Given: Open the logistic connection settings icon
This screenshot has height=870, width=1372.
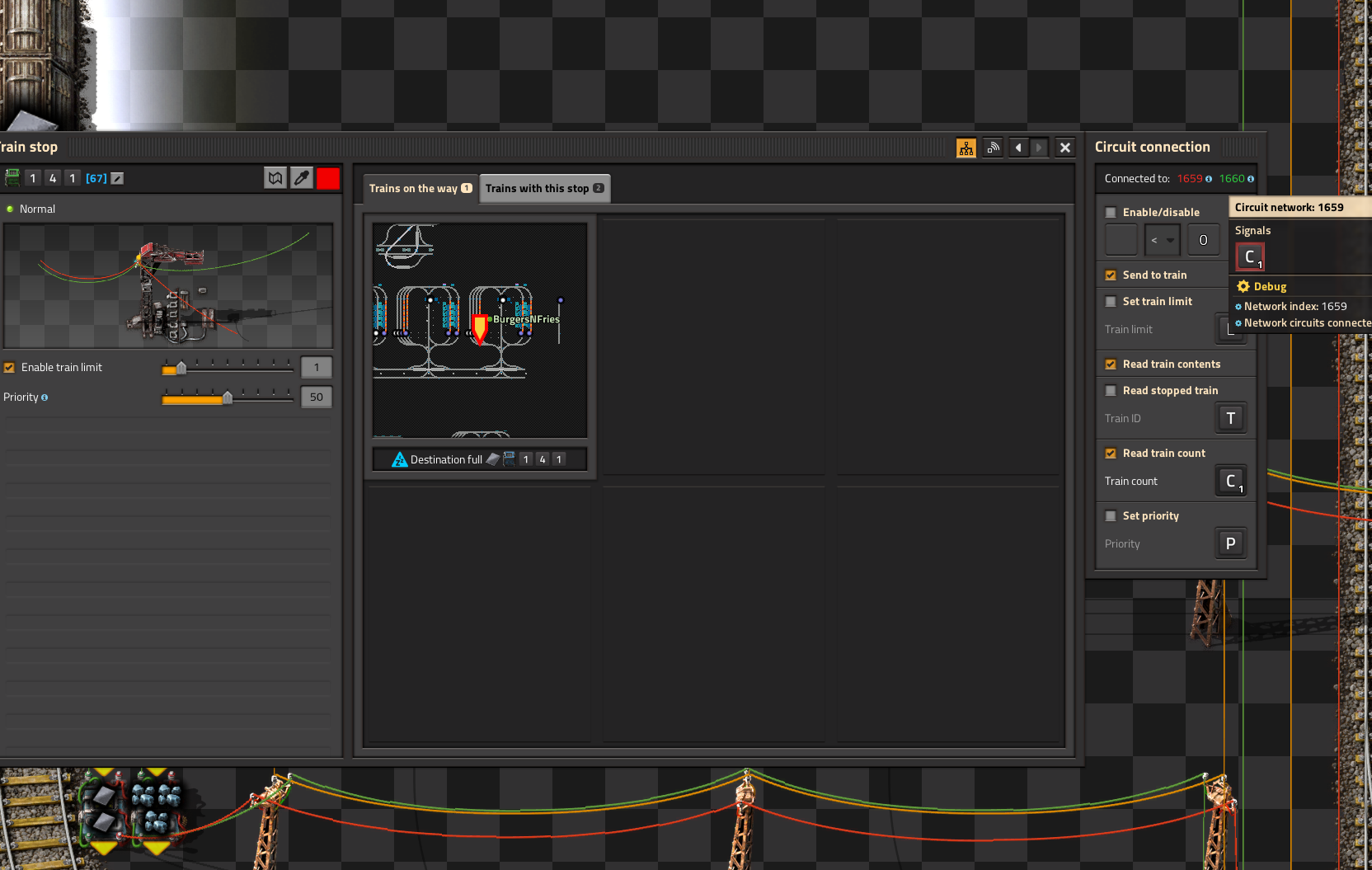Looking at the screenshot, I should click(x=993, y=148).
